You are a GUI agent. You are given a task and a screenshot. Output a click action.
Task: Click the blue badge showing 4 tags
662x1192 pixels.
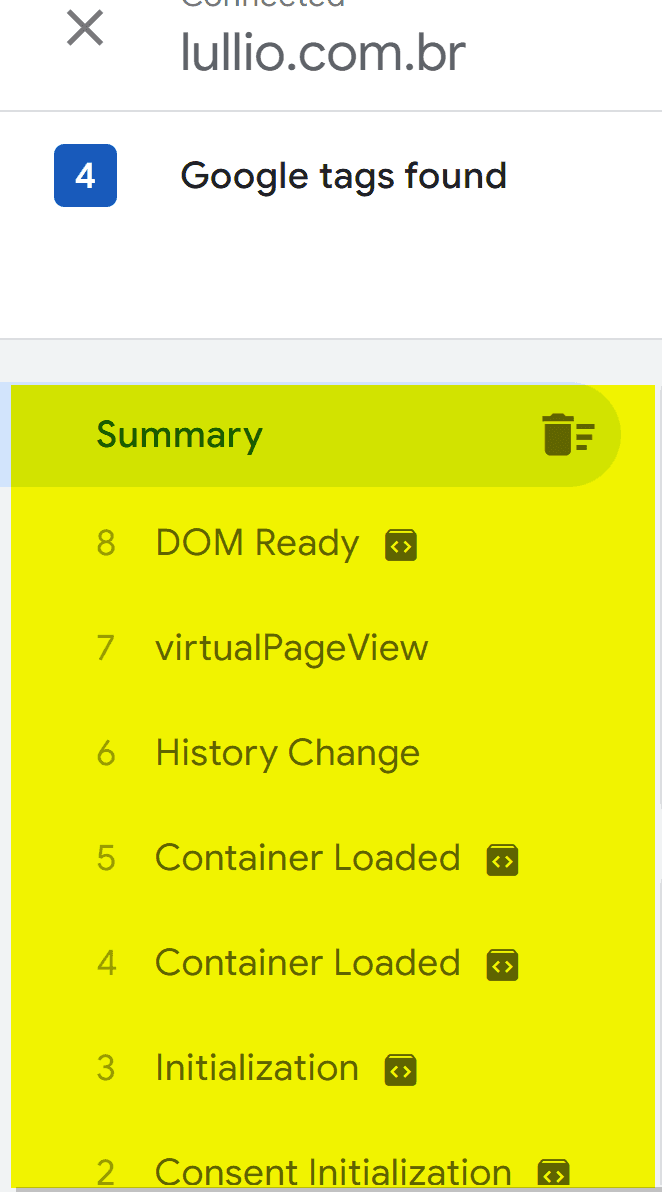point(85,176)
